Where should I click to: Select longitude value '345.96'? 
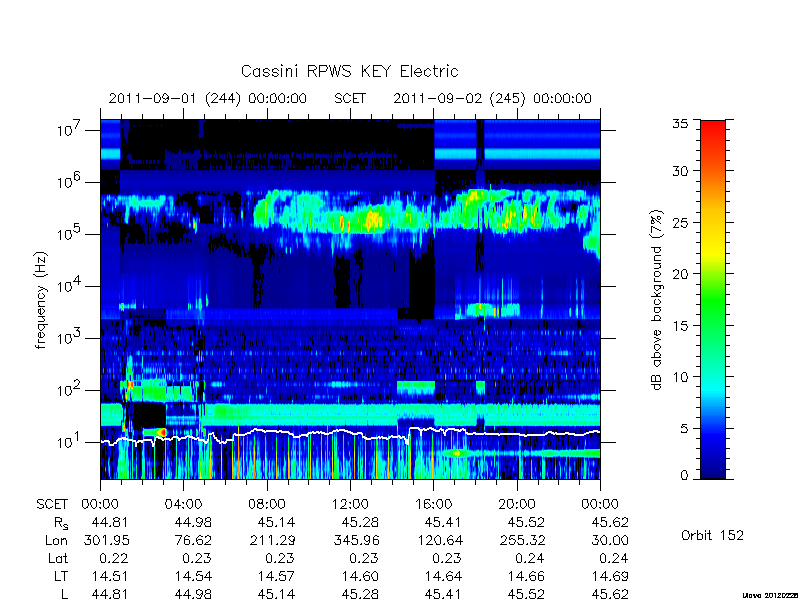356,540
